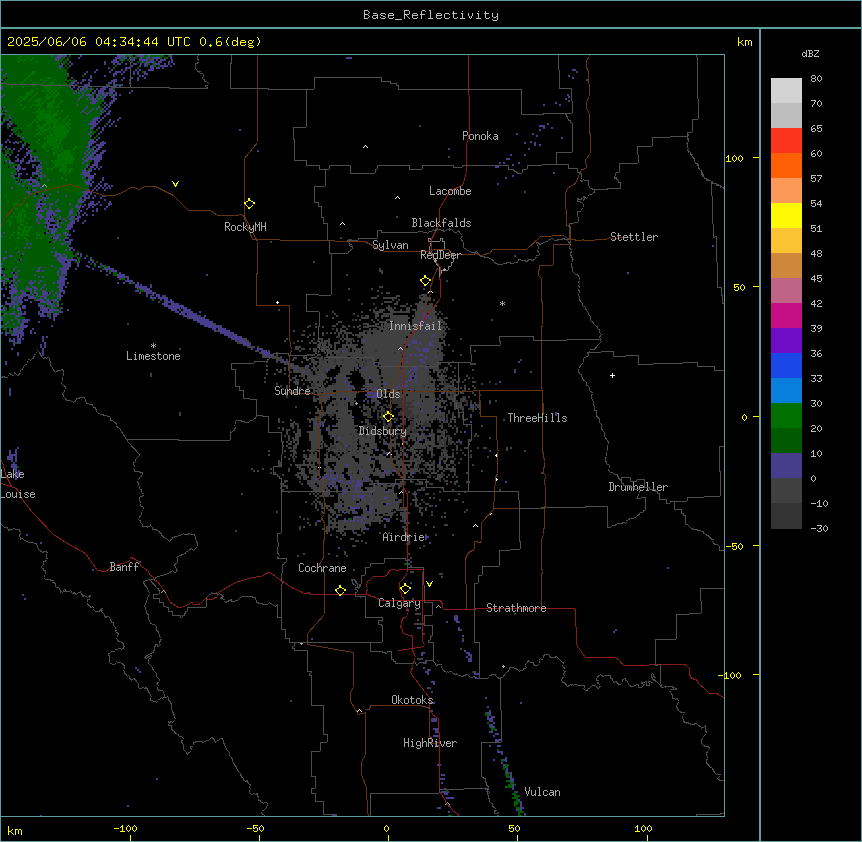Click the Vulcan label
The image size is (862, 842).
(543, 792)
